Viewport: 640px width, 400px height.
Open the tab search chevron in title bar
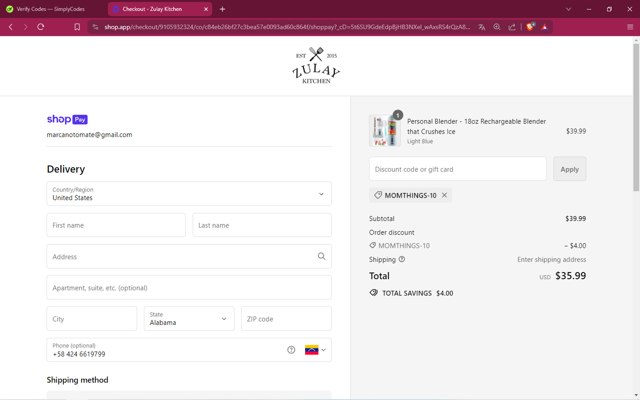tap(568, 9)
